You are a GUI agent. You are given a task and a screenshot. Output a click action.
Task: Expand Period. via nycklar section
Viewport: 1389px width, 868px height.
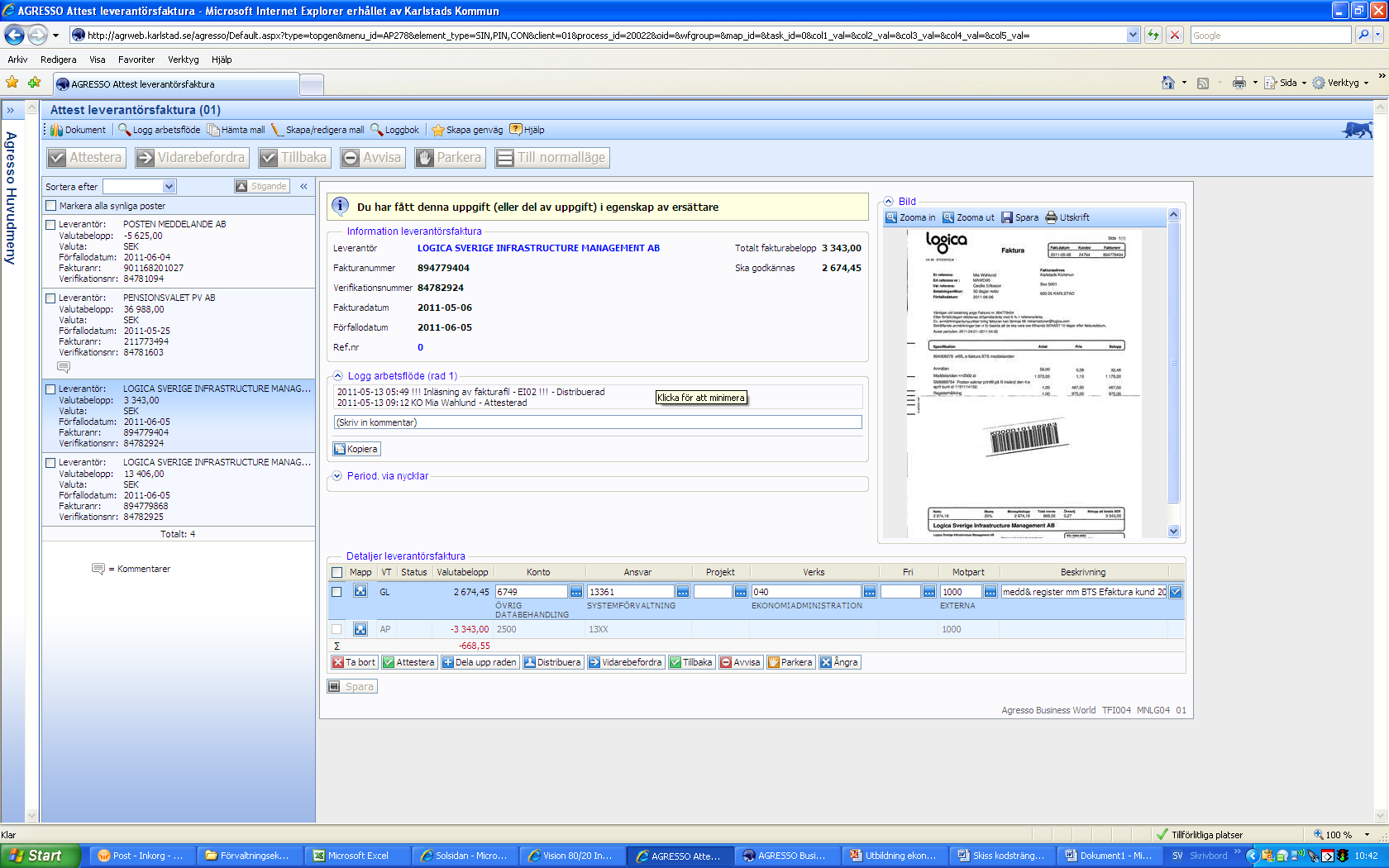tap(337, 476)
